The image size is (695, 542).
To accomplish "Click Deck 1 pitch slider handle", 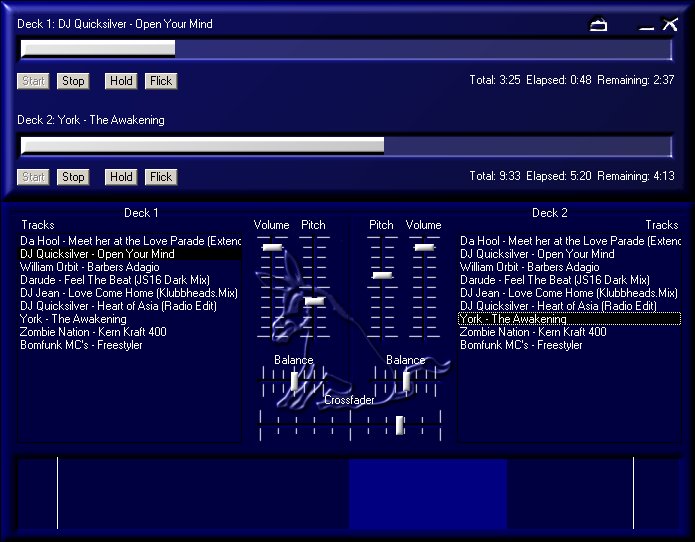I will click(x=314, y=301).
